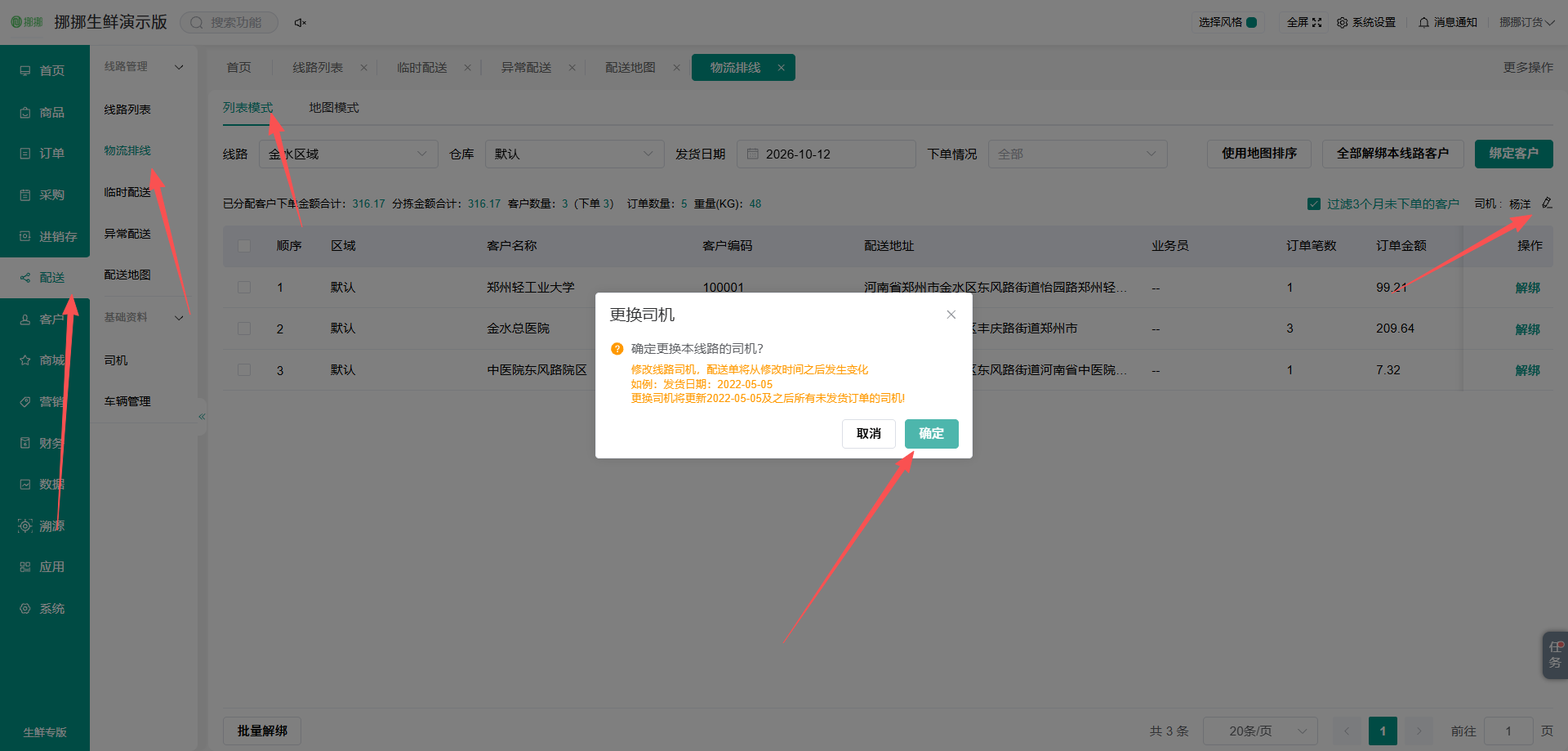The height and width of the screenshot is (751, 1568).
Task: Open the 进销存 inventory sidebar icon
Action: [x=25, y=237]
